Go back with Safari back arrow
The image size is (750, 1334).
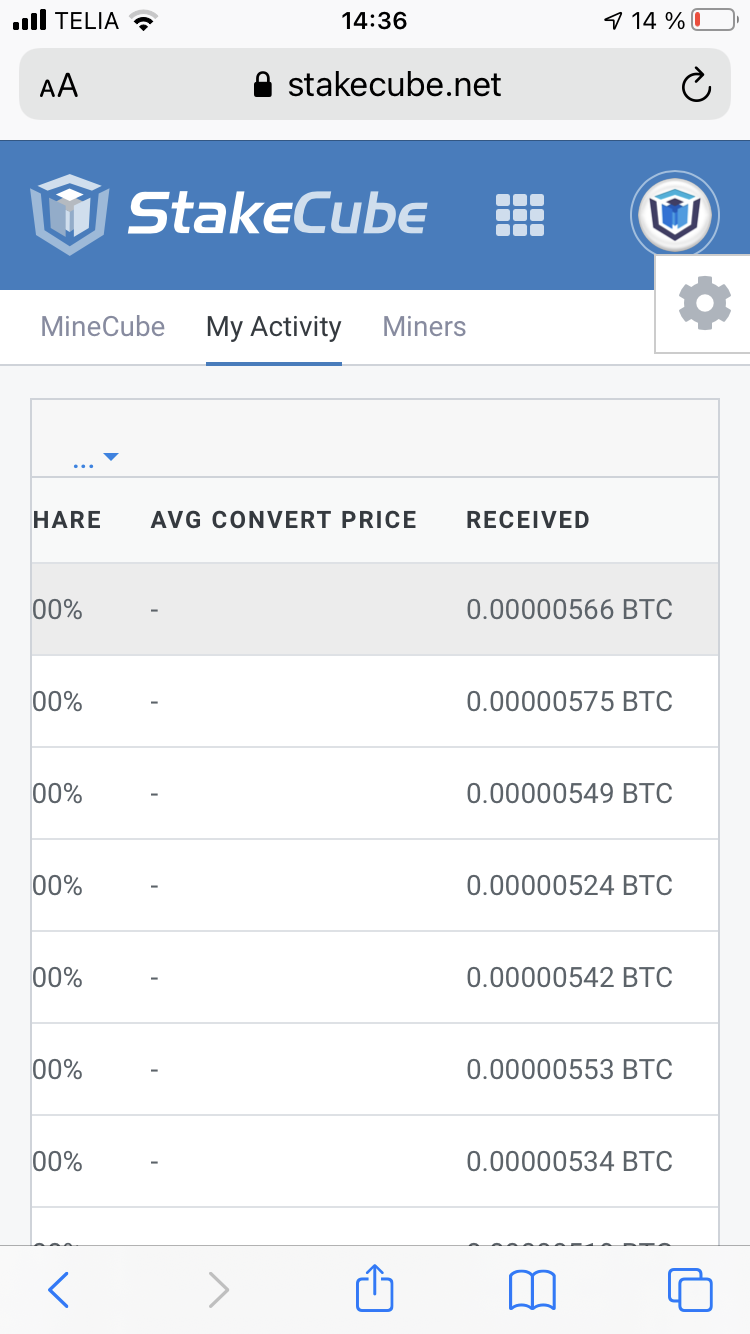[59, 1290]
